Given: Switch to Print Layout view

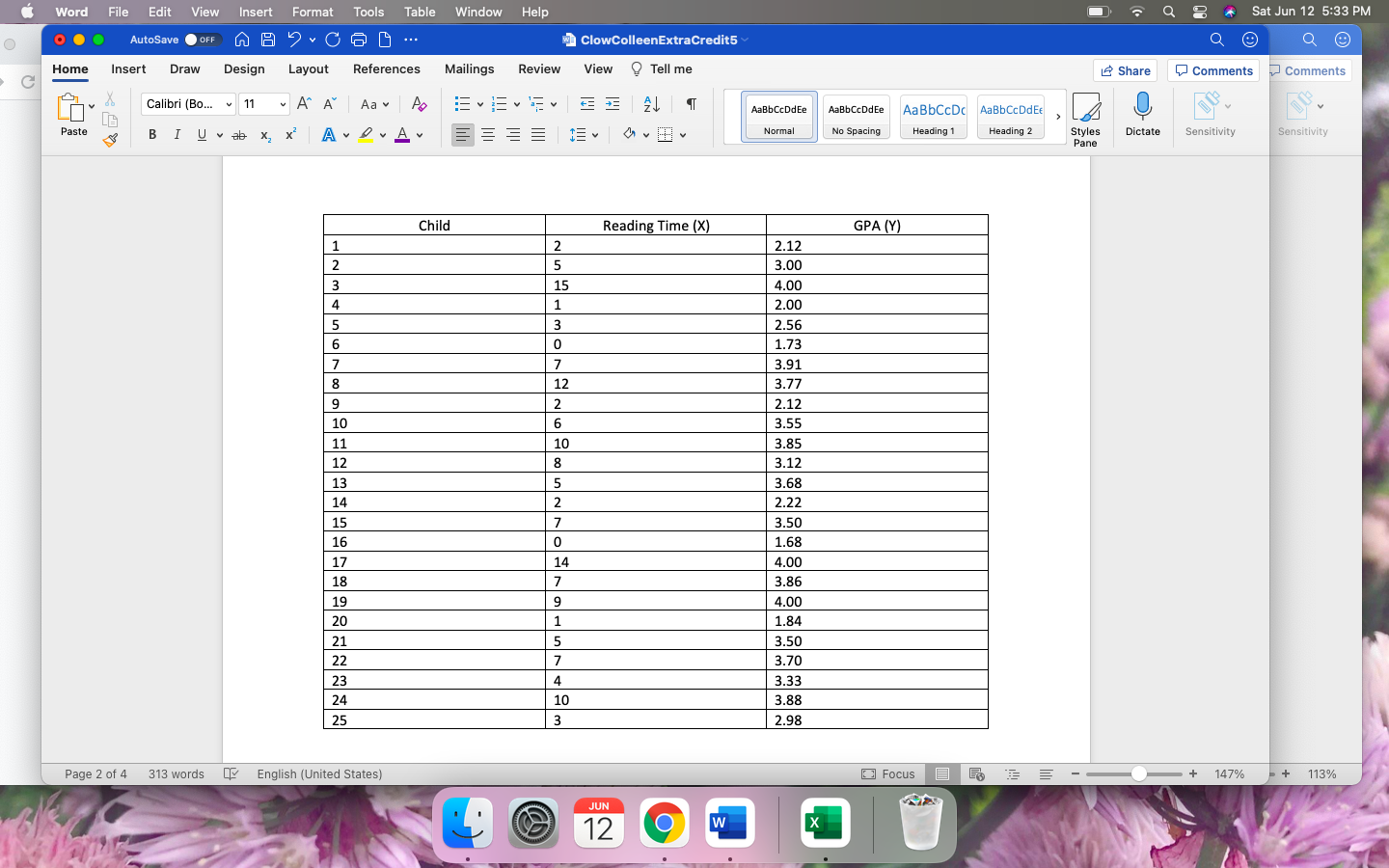Looking at the screenshot, I should [x=942, y=773].
